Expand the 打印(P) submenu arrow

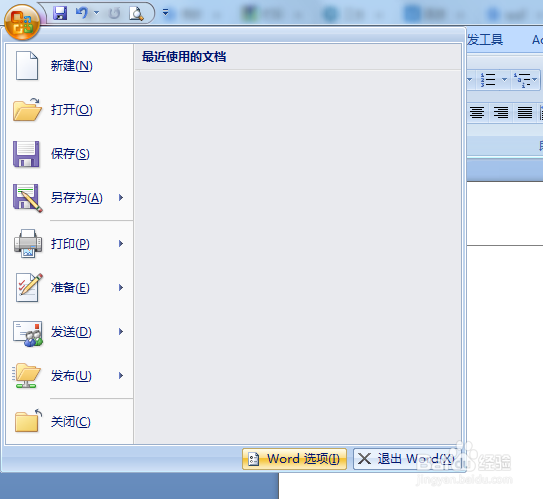point(121,244)
